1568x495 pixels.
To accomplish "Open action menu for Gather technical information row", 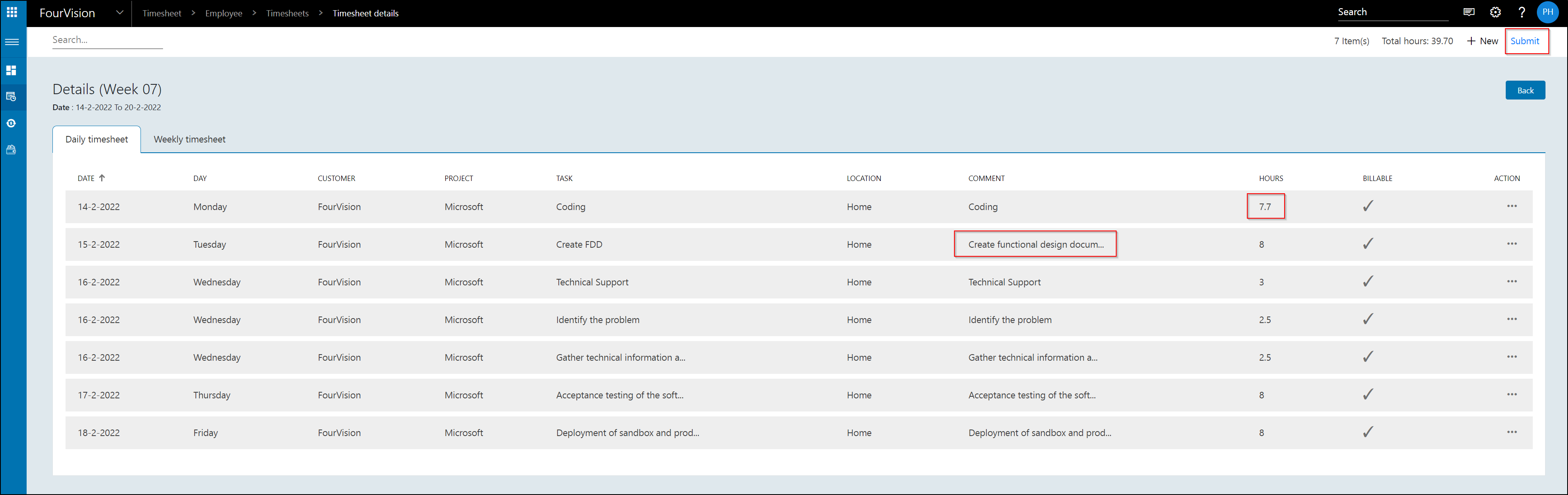I will coord(1512,357).
